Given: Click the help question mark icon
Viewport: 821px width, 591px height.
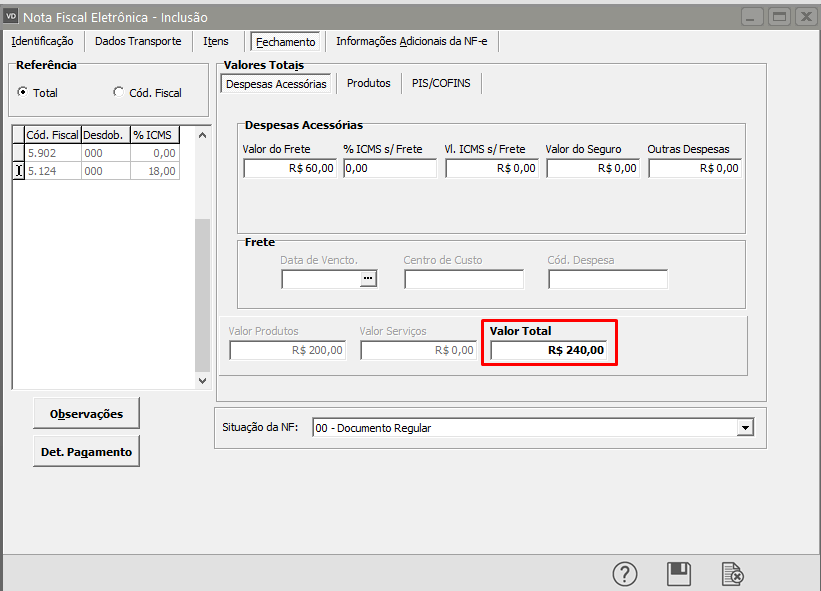Looking at the screenshot, I should click(x=625, y=574).
